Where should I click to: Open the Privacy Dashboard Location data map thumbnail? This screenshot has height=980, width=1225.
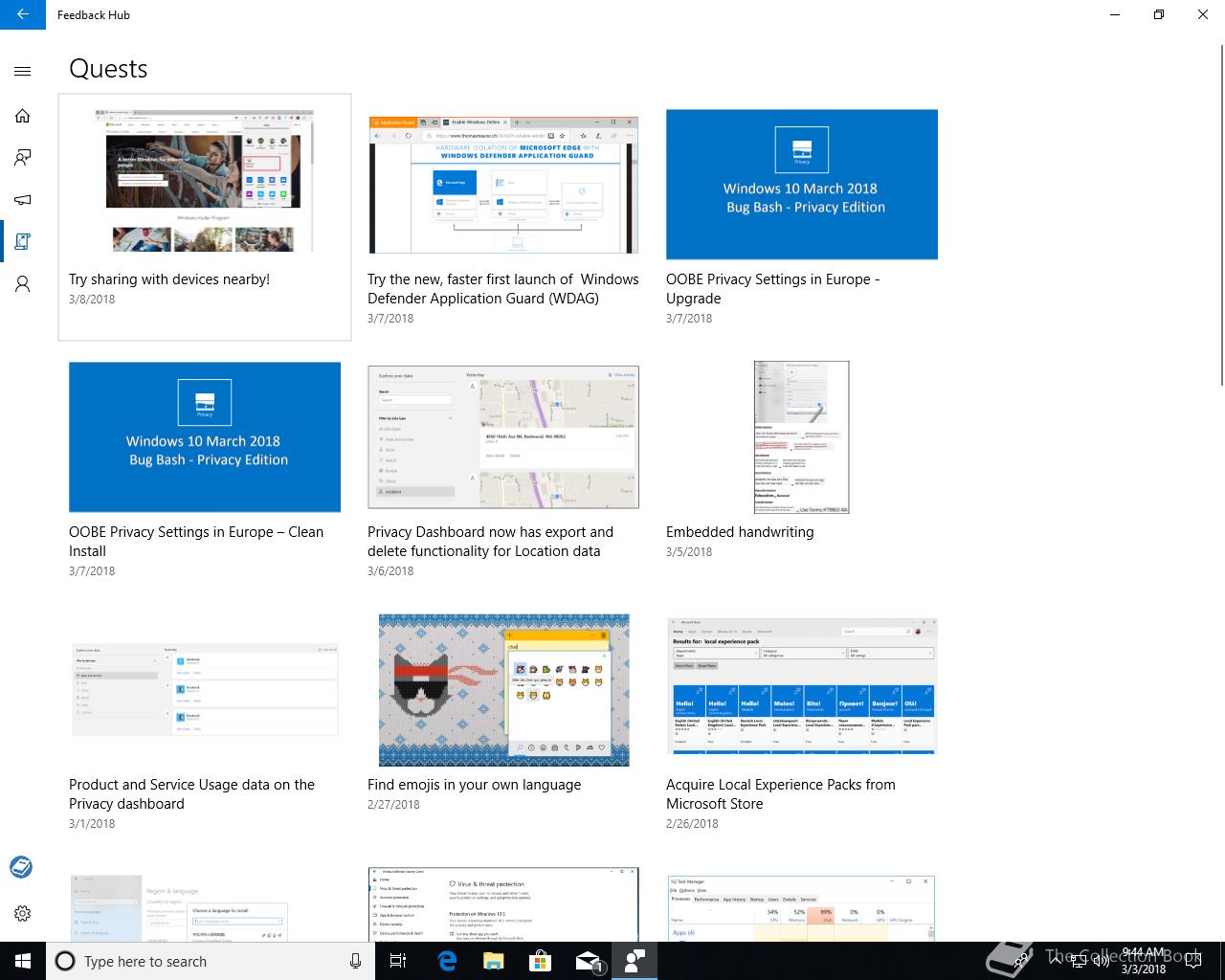[x=503, y=436]
